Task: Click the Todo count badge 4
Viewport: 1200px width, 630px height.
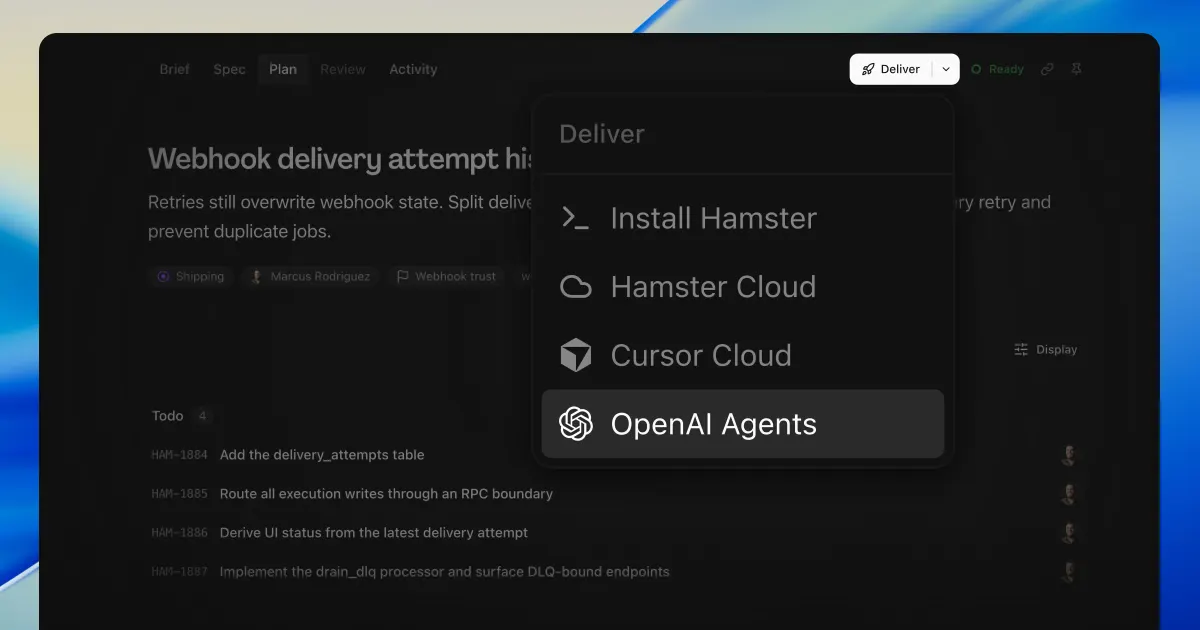Action: [x=202, y=416]
